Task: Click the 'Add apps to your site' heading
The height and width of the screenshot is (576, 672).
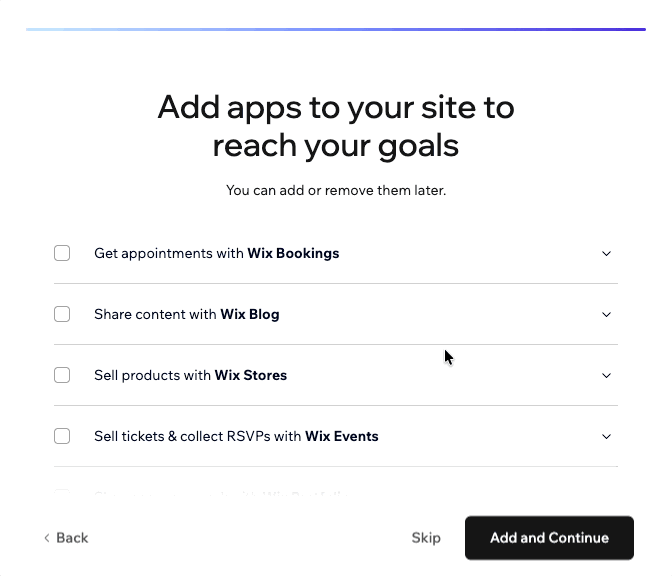Action: click(336, 125)
